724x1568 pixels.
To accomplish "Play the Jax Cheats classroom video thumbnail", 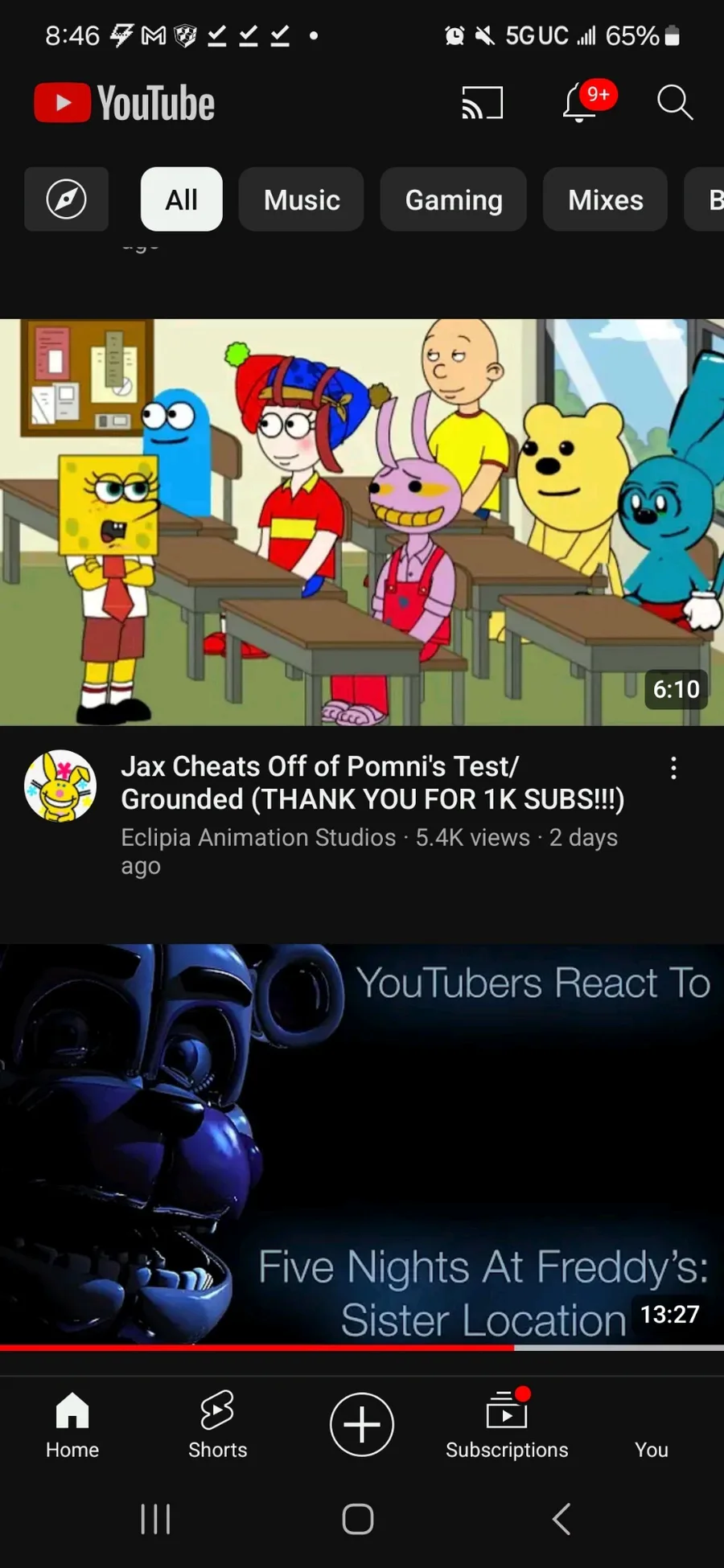I will 362,523.
